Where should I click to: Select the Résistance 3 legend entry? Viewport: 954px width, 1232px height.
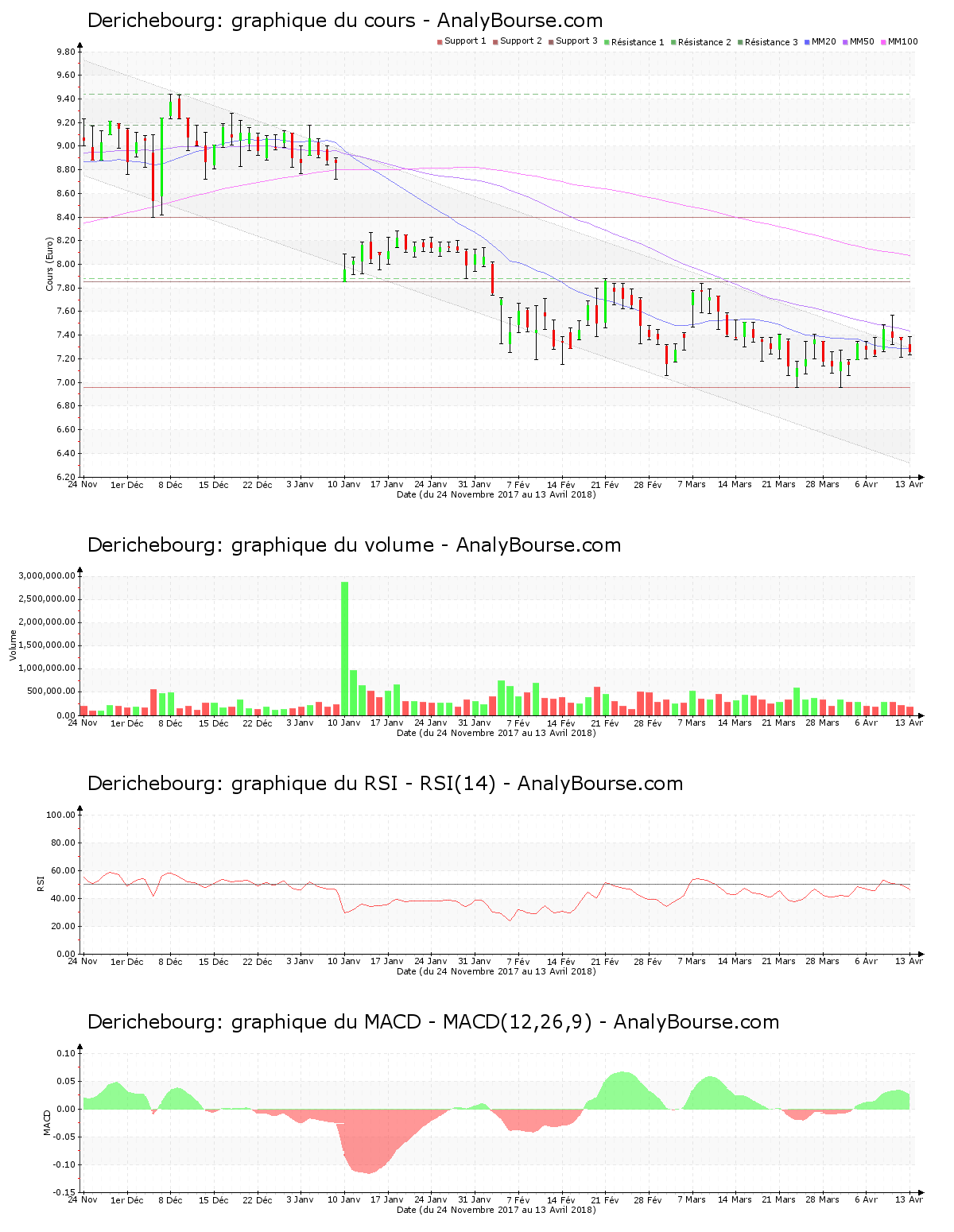pos(768,41)
